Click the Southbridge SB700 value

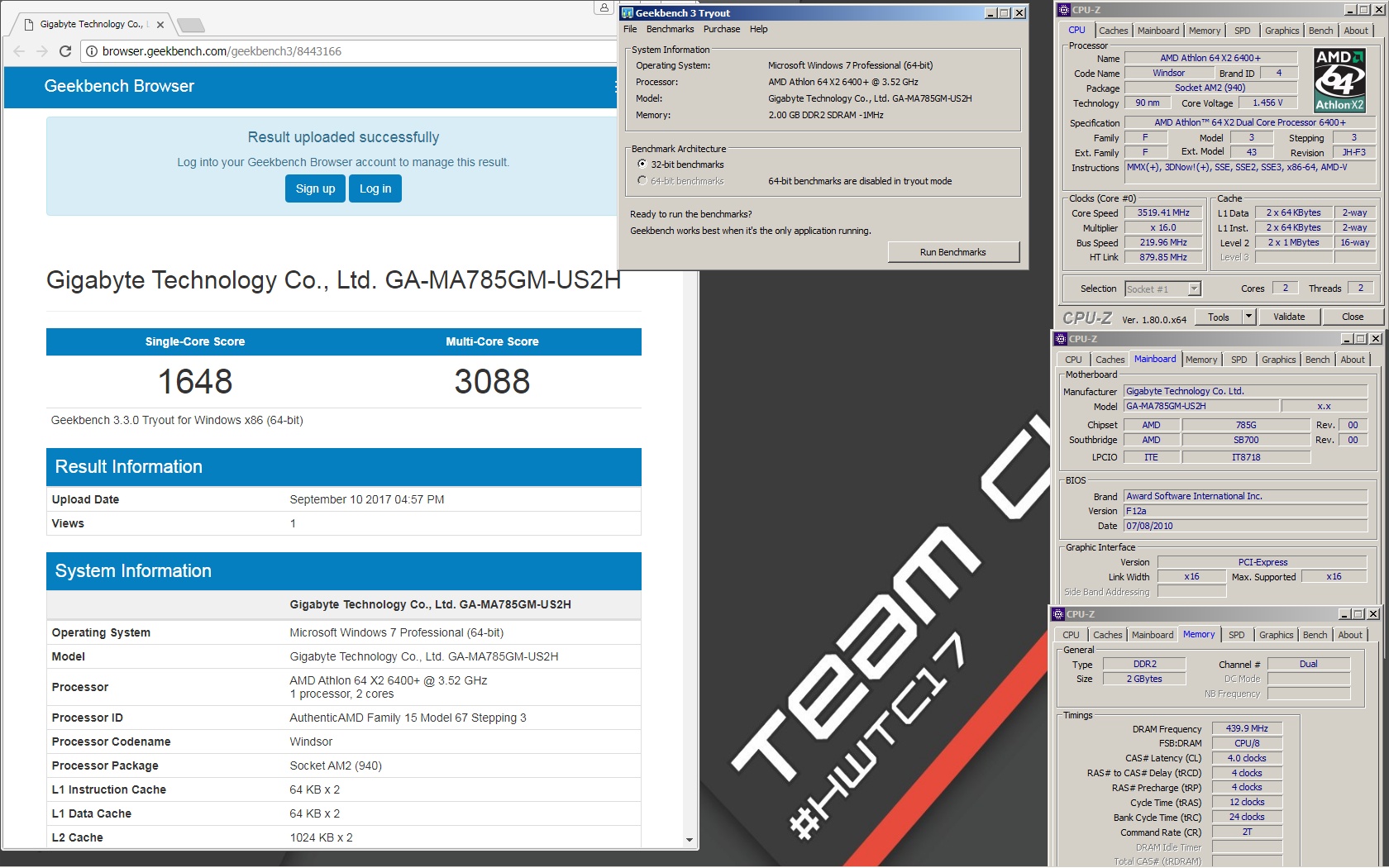[1246, 440]
